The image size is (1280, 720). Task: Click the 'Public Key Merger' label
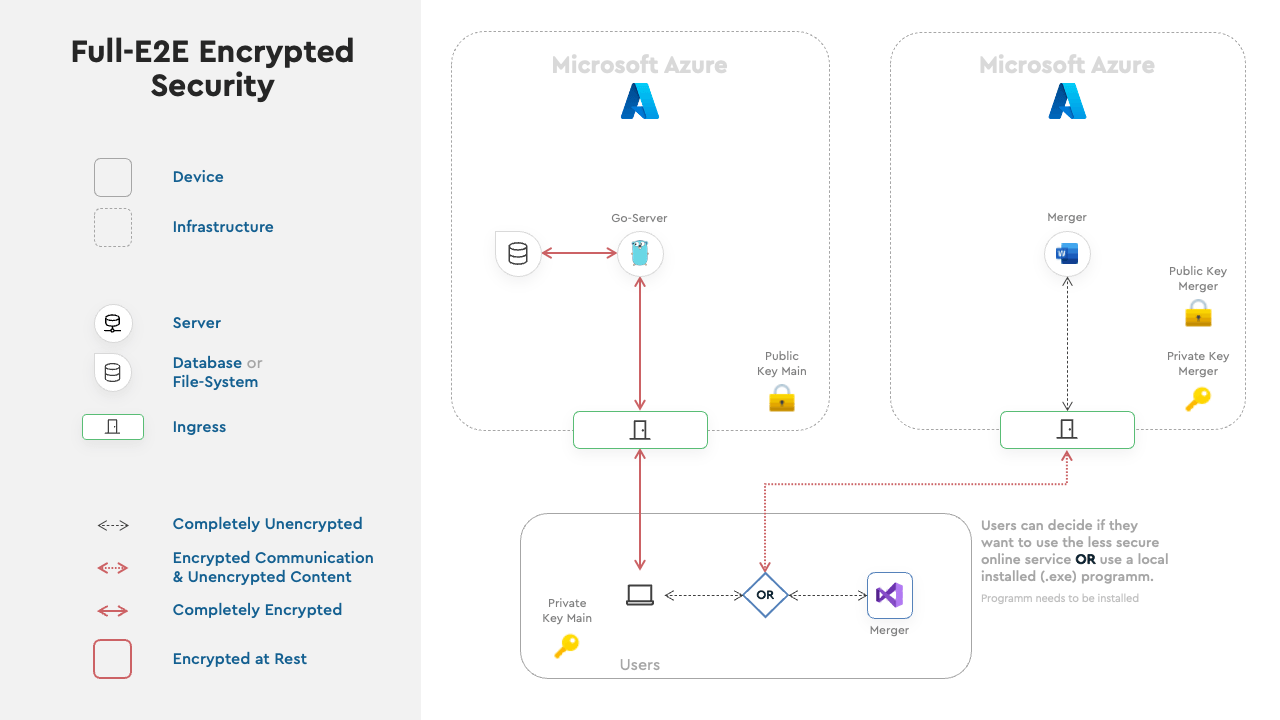coord(1198,278)
